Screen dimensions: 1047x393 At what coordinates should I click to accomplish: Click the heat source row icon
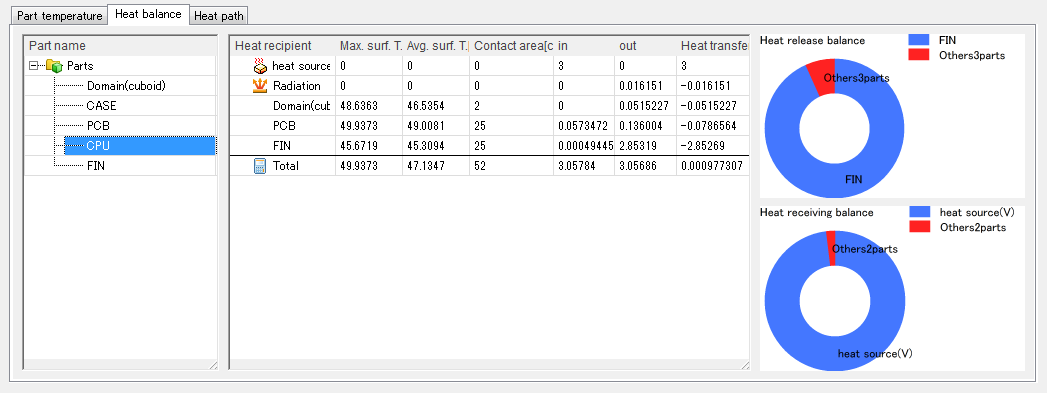(260, 66)
